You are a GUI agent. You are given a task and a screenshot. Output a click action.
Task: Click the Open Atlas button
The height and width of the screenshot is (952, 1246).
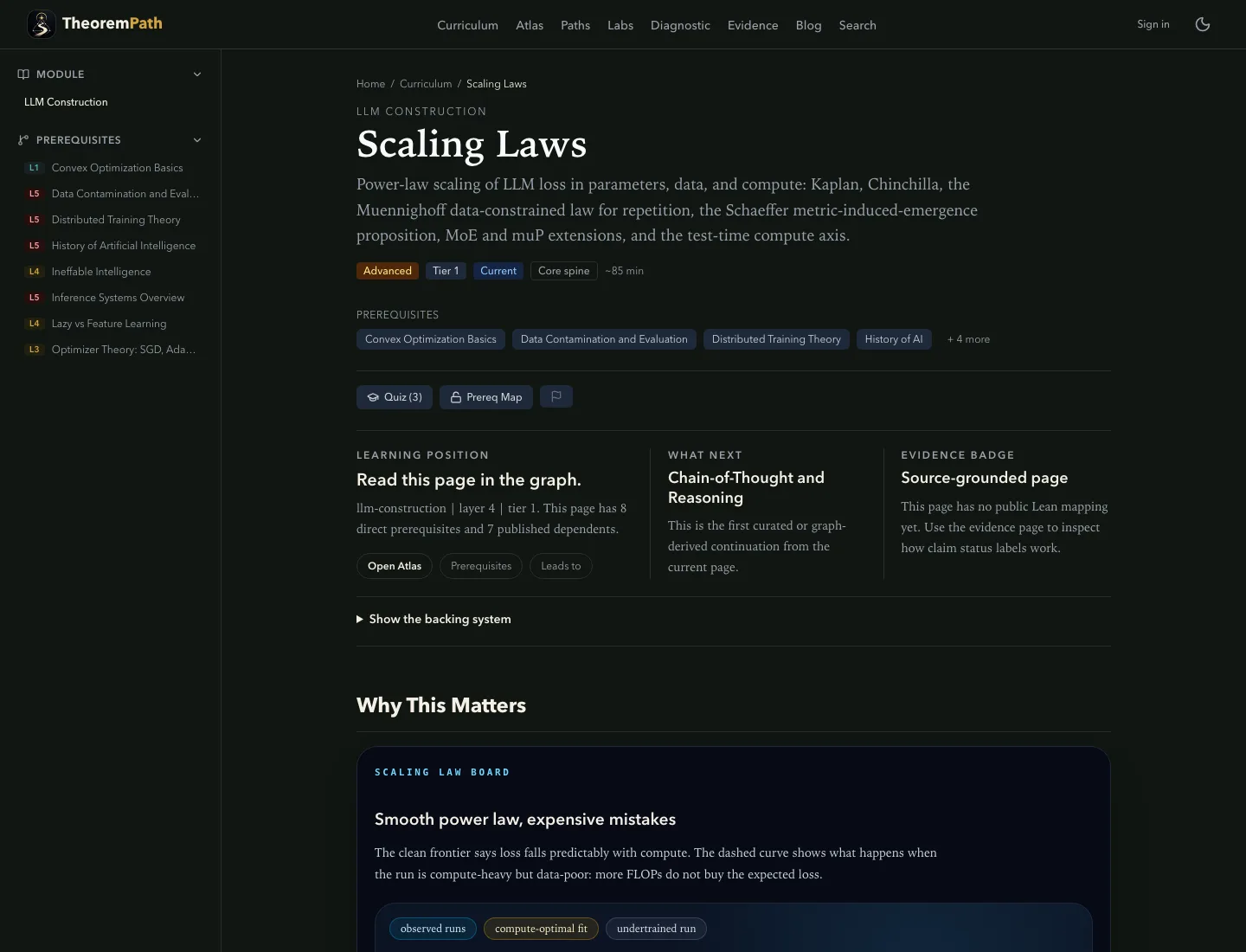pos(395,566)
